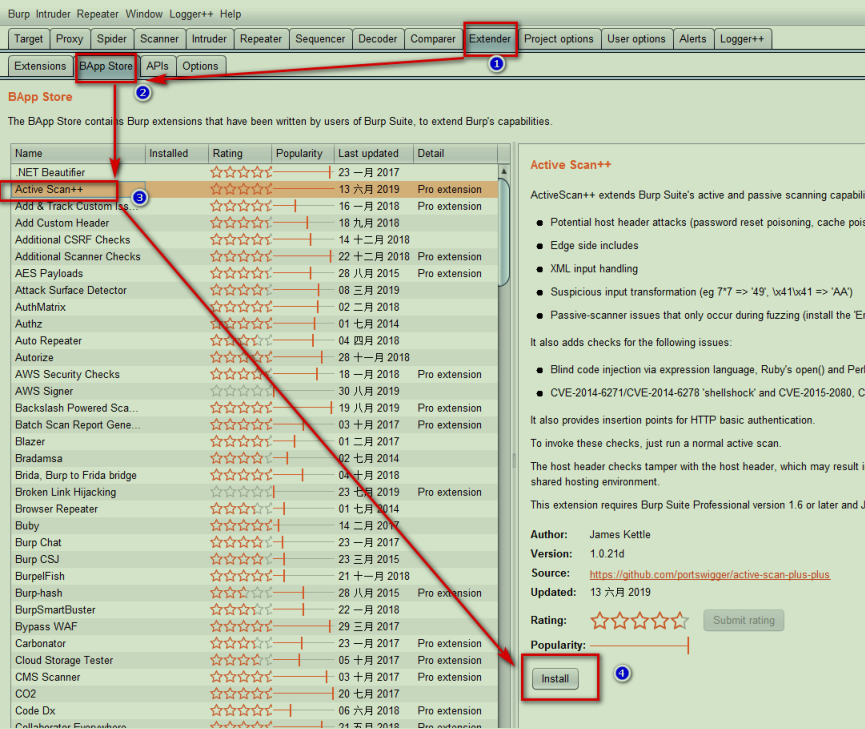Click the extension list scroll-up arrow
865x729 pixels.
[x=504, y=172]
